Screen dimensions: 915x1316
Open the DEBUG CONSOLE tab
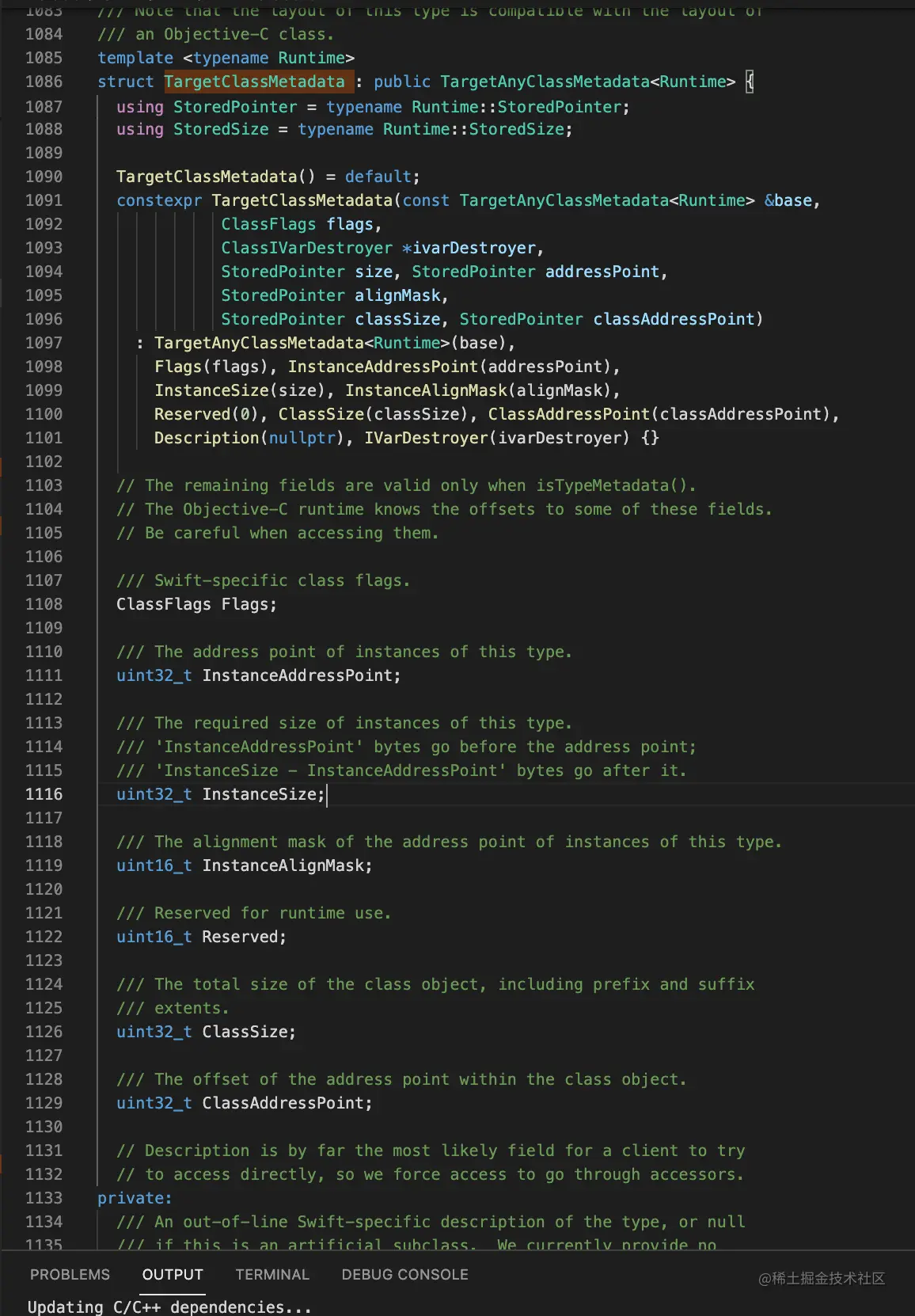coord(405,1275)
